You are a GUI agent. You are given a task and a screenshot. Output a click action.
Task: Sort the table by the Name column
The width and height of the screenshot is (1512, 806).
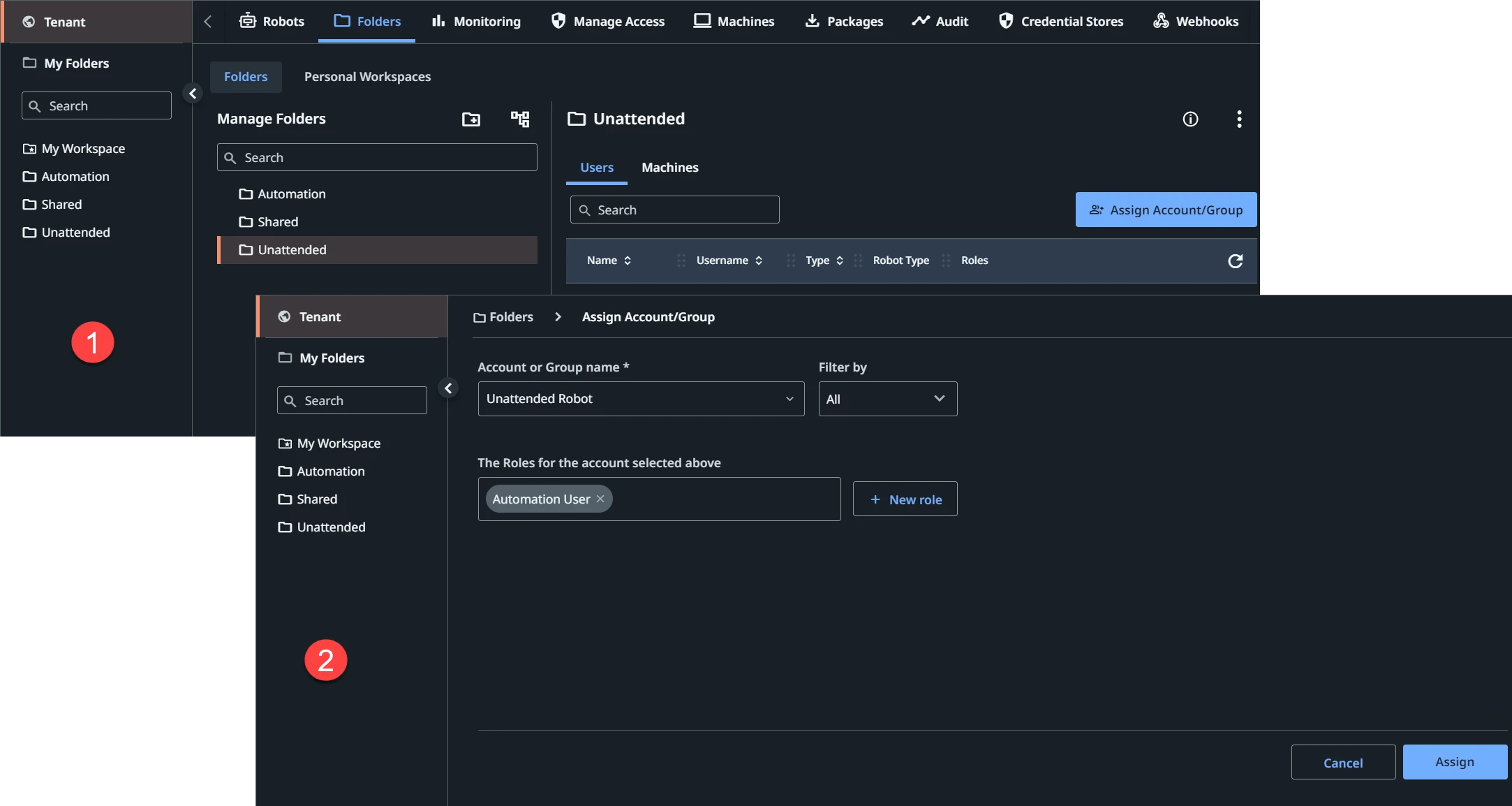pos(609,261)
